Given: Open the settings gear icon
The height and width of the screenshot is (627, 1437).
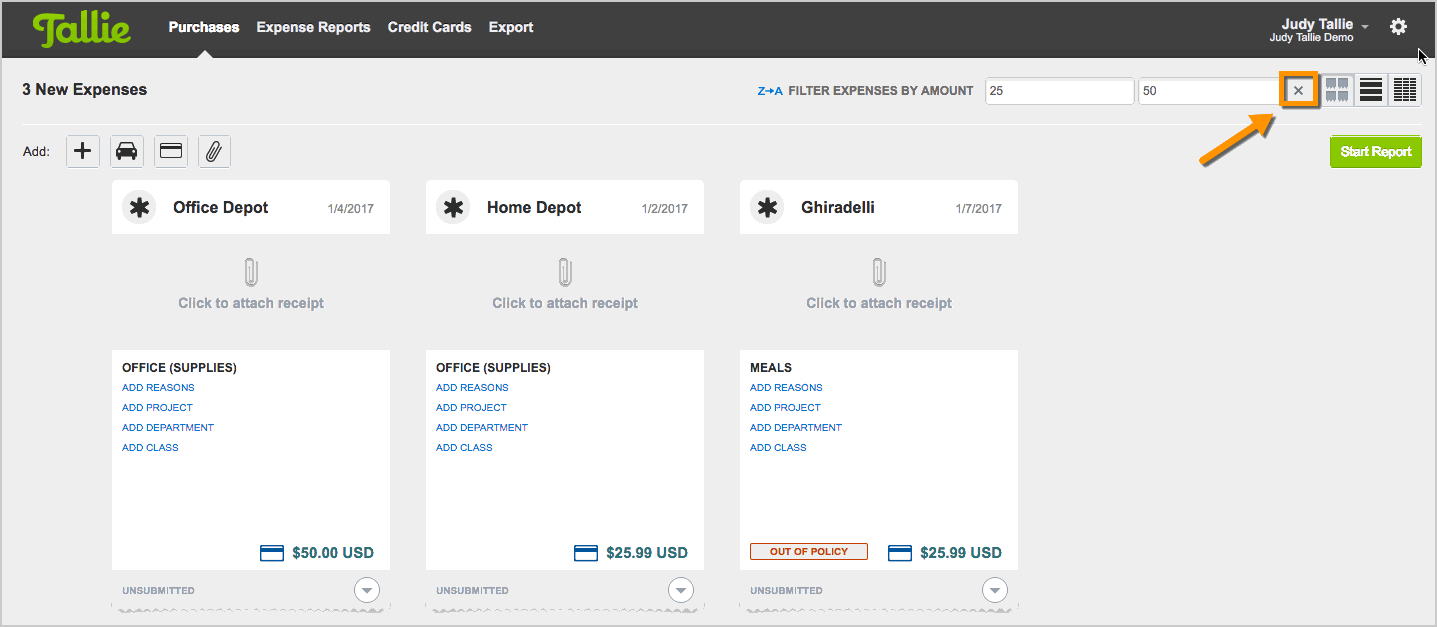Looking at the screenshot, I should point(1398,27).
